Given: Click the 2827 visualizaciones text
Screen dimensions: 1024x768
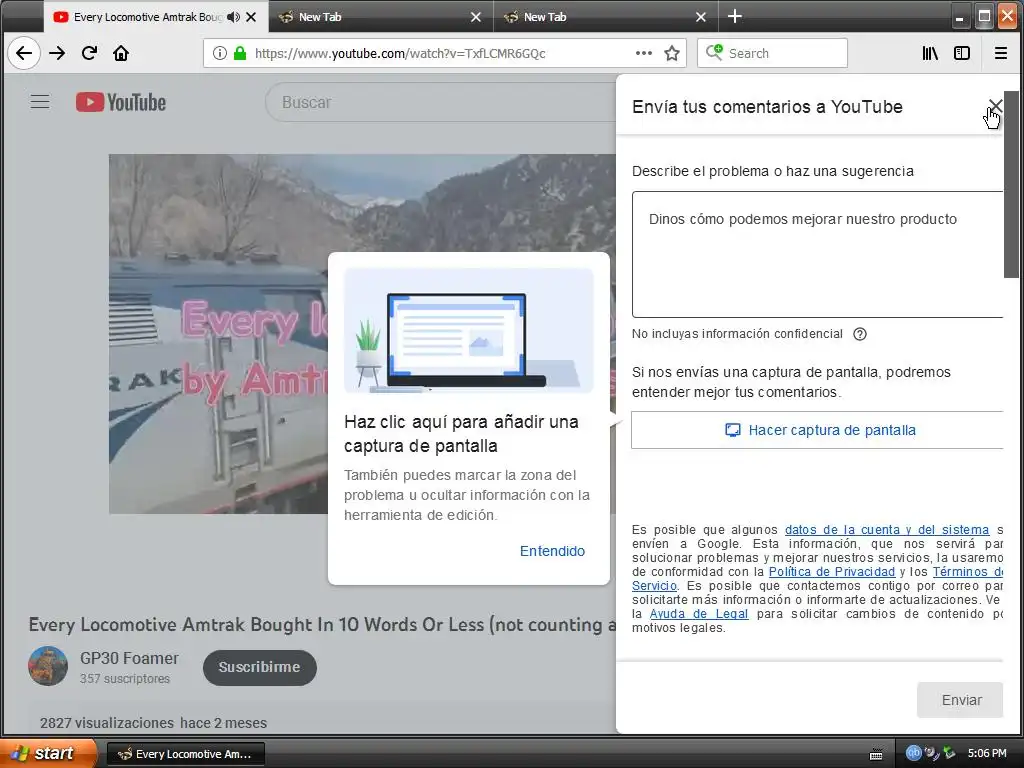Looking at the screenshot, I should coord(106,723).
